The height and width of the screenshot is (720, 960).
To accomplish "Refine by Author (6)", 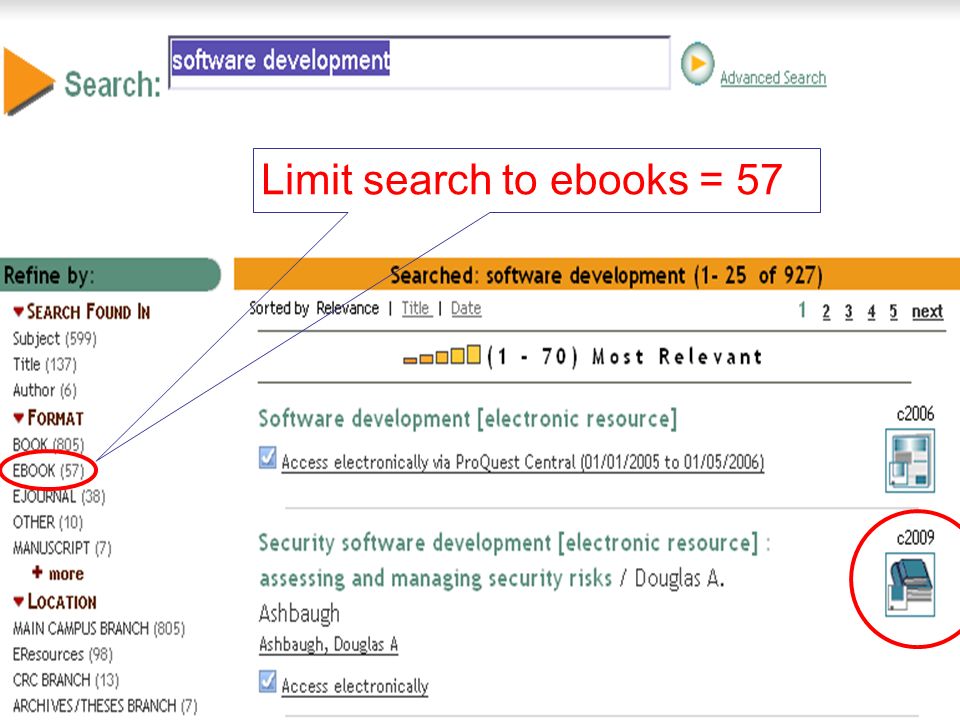I will (x=45, y=390).
